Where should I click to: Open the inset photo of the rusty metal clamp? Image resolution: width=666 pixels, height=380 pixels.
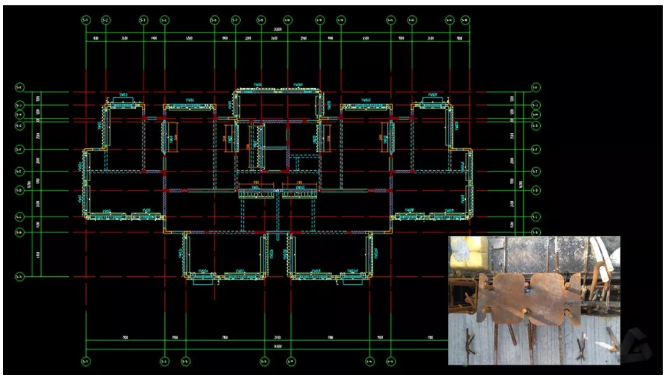coord(534,301)
